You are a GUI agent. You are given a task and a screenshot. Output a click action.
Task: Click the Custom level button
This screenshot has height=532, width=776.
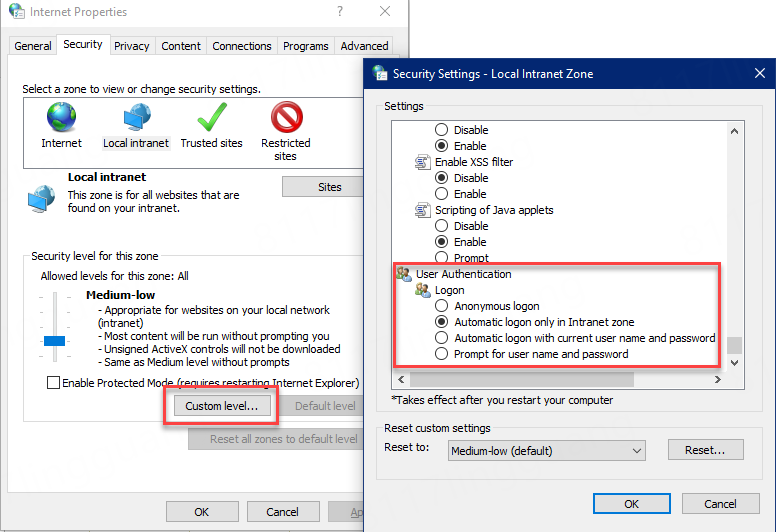pyautogui.click(x=221, y=406)
